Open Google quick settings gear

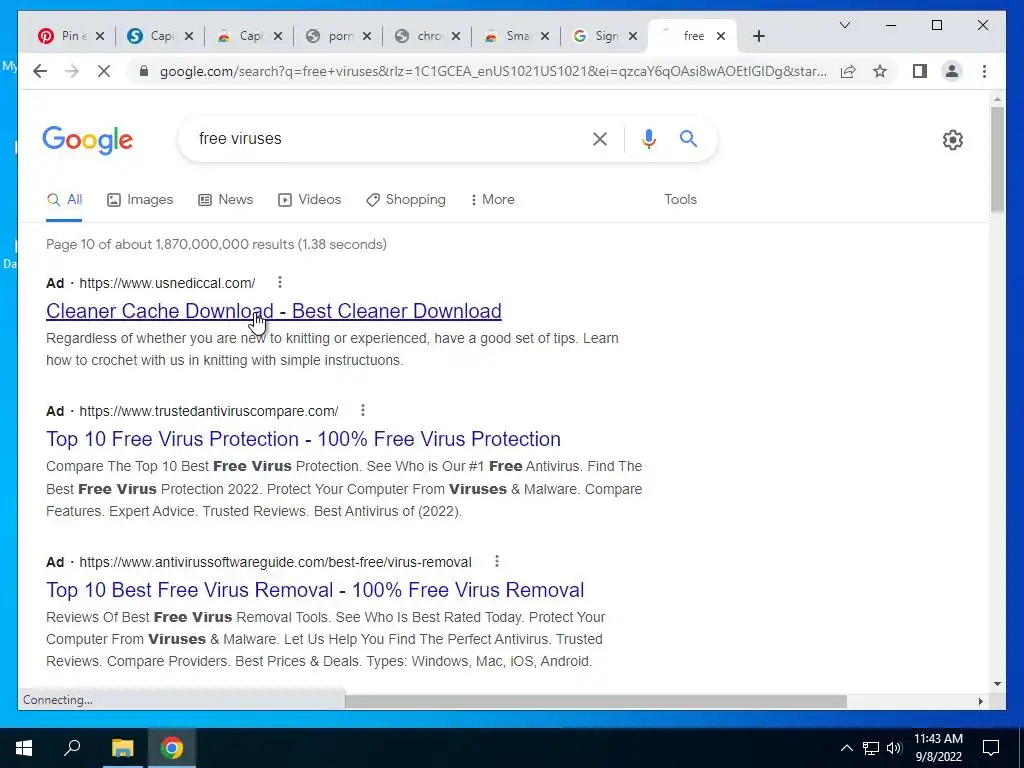click(x=953, y=140)
